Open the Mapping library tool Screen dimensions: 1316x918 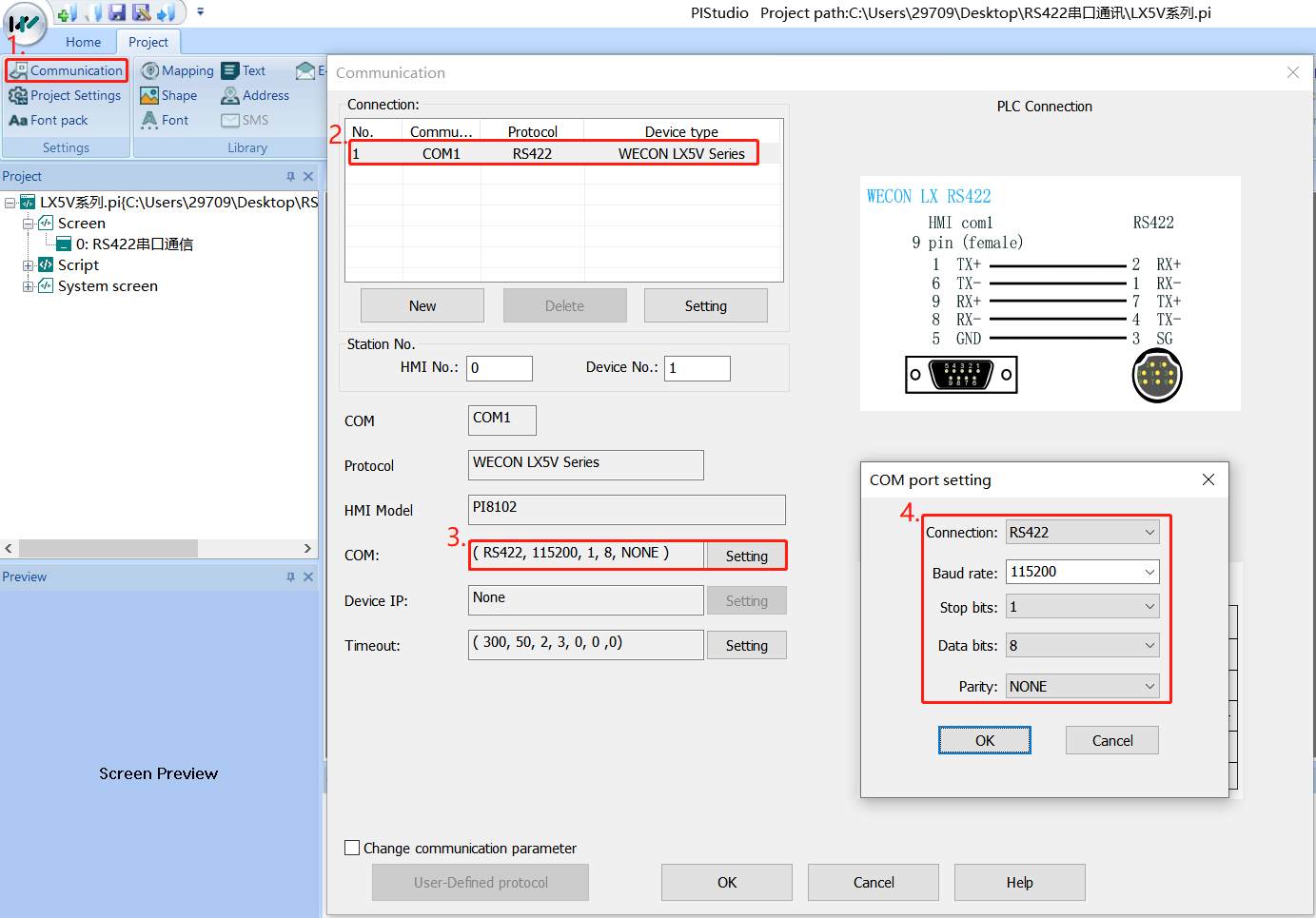tap(177, 71)
